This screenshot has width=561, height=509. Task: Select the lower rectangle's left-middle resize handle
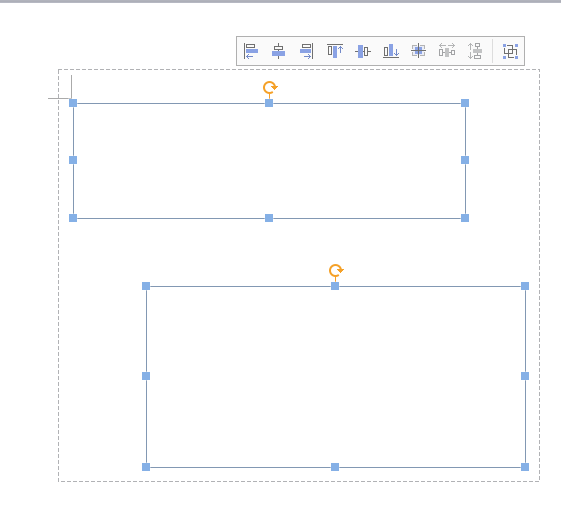pos(146,376)
